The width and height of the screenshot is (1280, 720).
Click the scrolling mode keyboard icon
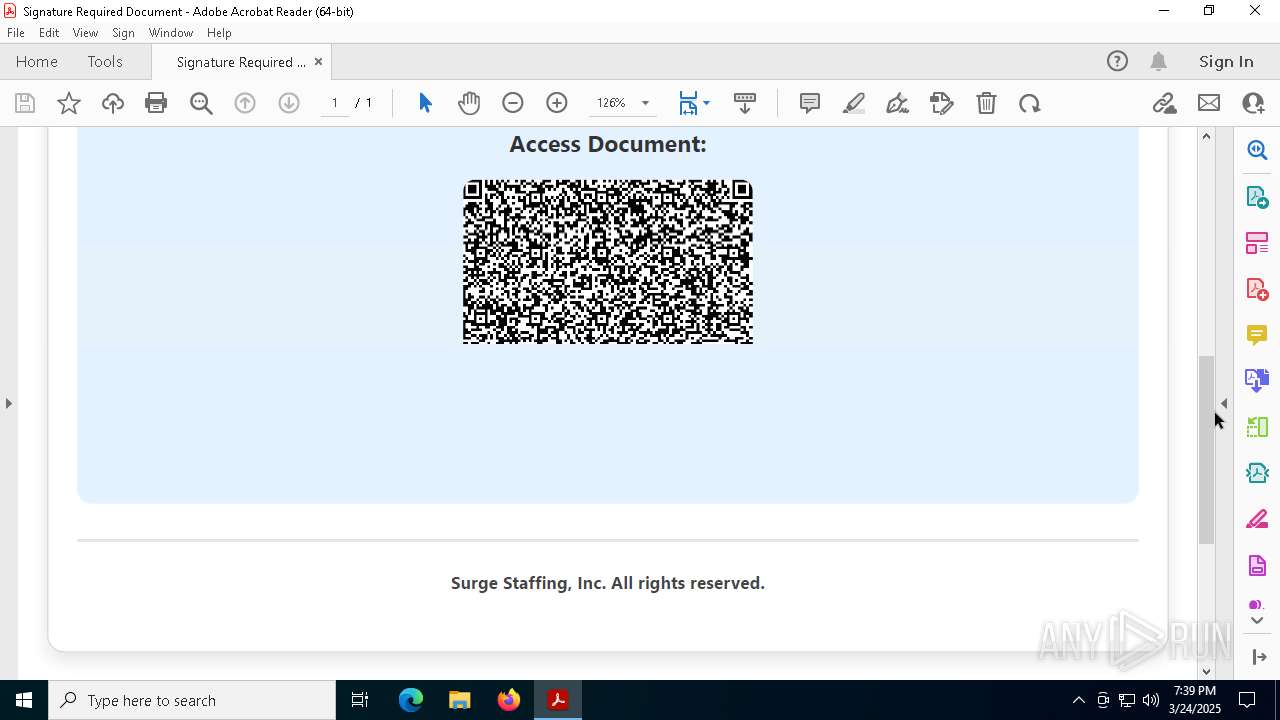(x=745, y=103)
